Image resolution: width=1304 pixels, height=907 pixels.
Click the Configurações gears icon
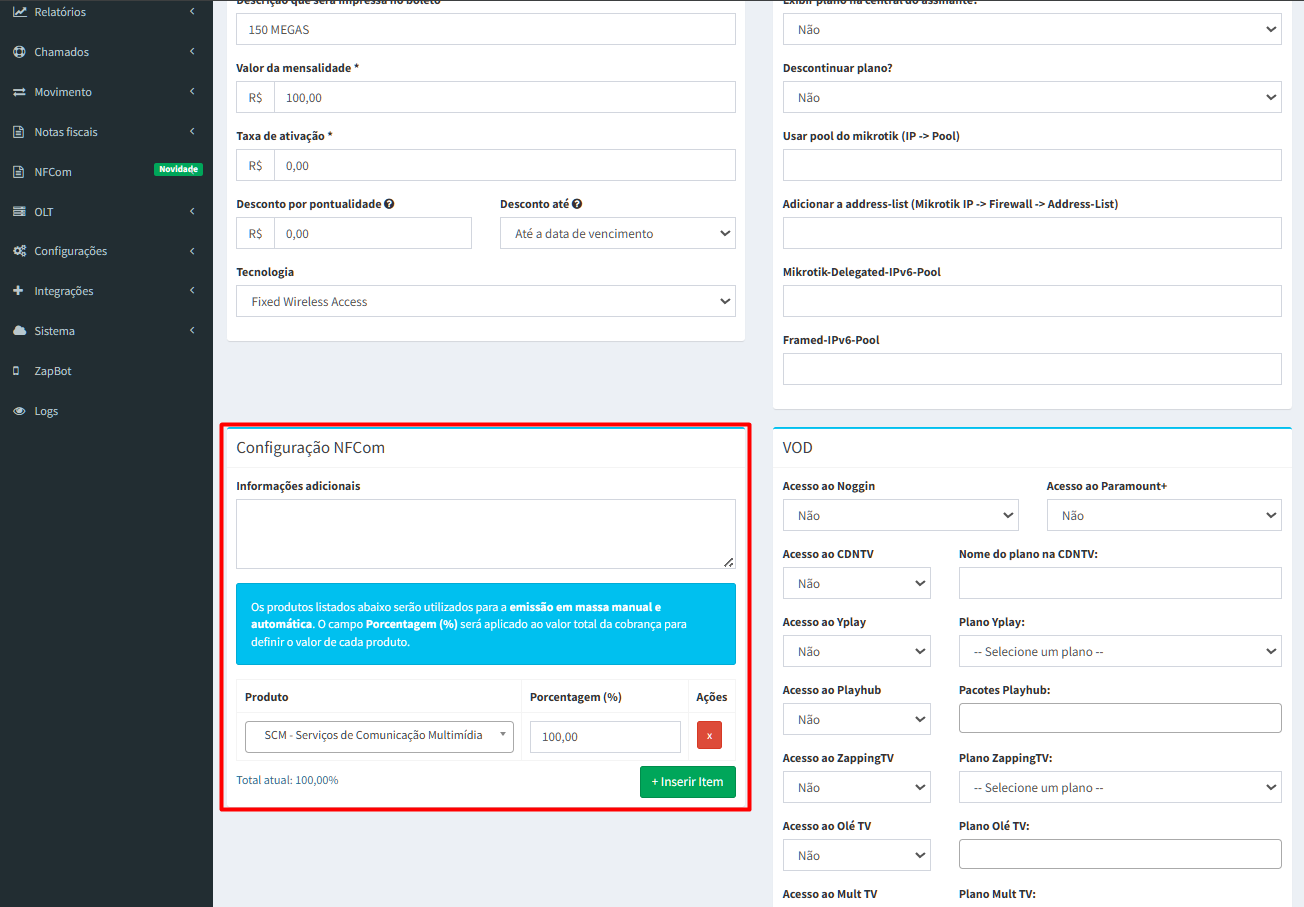(x=19, y=251)
